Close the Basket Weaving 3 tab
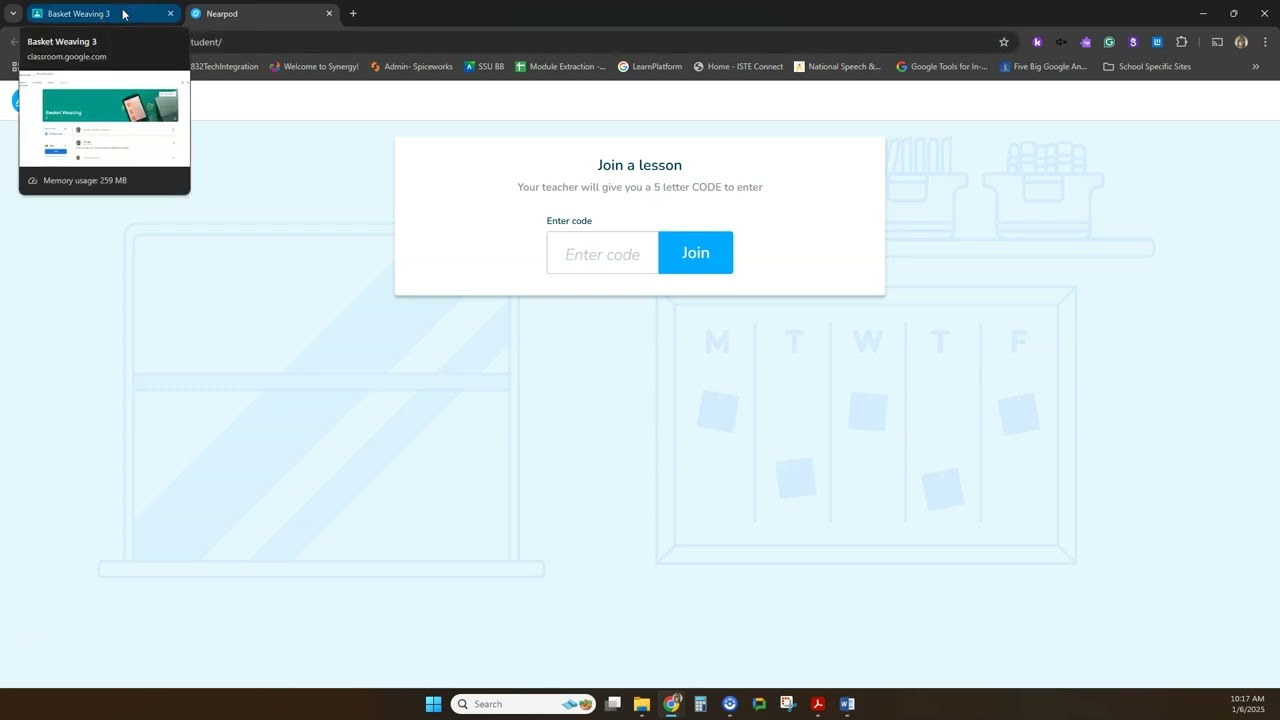Viewport: 1280px width, 720px height. pyautogui.click(x=170, y=14)
